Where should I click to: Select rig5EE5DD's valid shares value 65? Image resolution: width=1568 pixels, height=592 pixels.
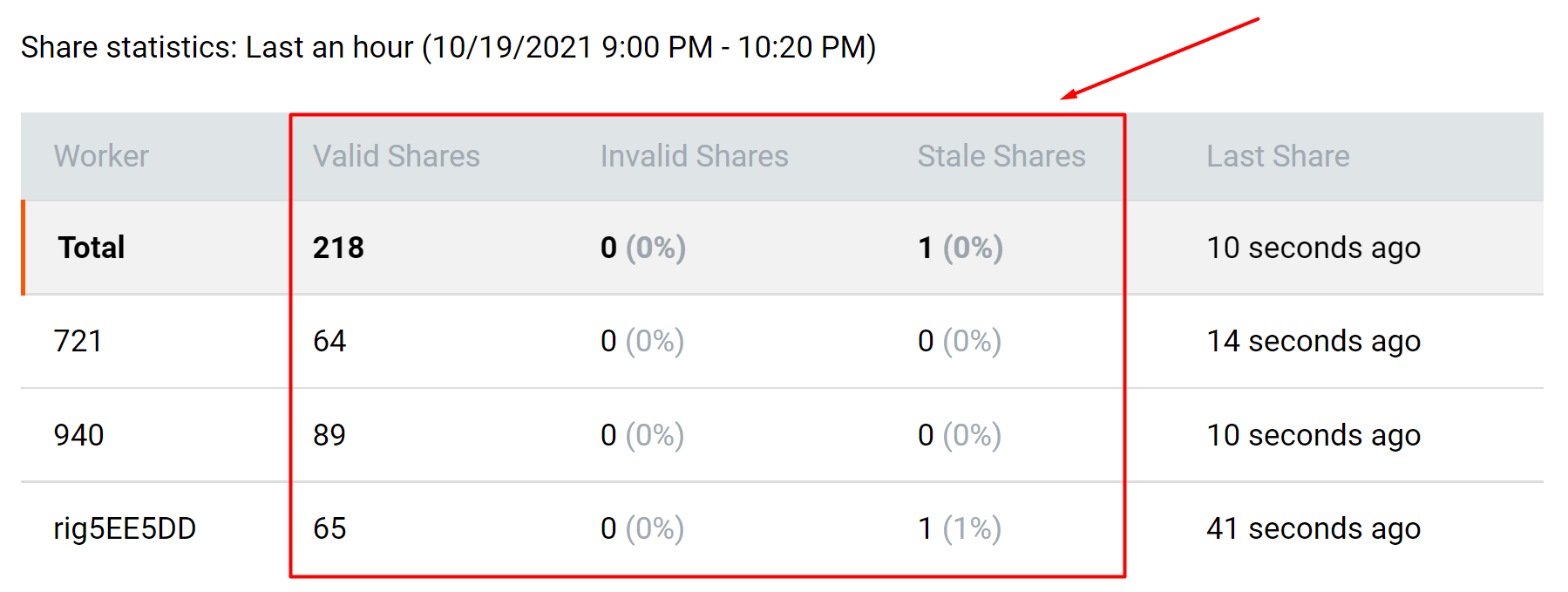(x=329, y=528)
